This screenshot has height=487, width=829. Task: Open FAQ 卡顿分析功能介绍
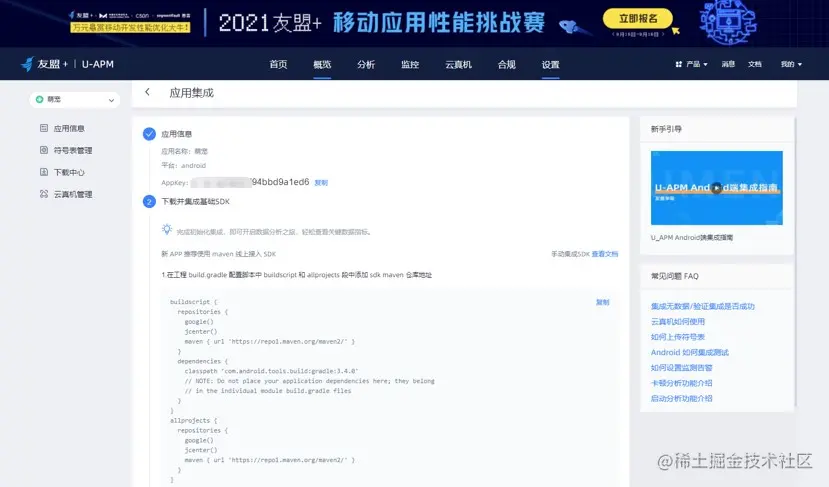tap(681, 383)
